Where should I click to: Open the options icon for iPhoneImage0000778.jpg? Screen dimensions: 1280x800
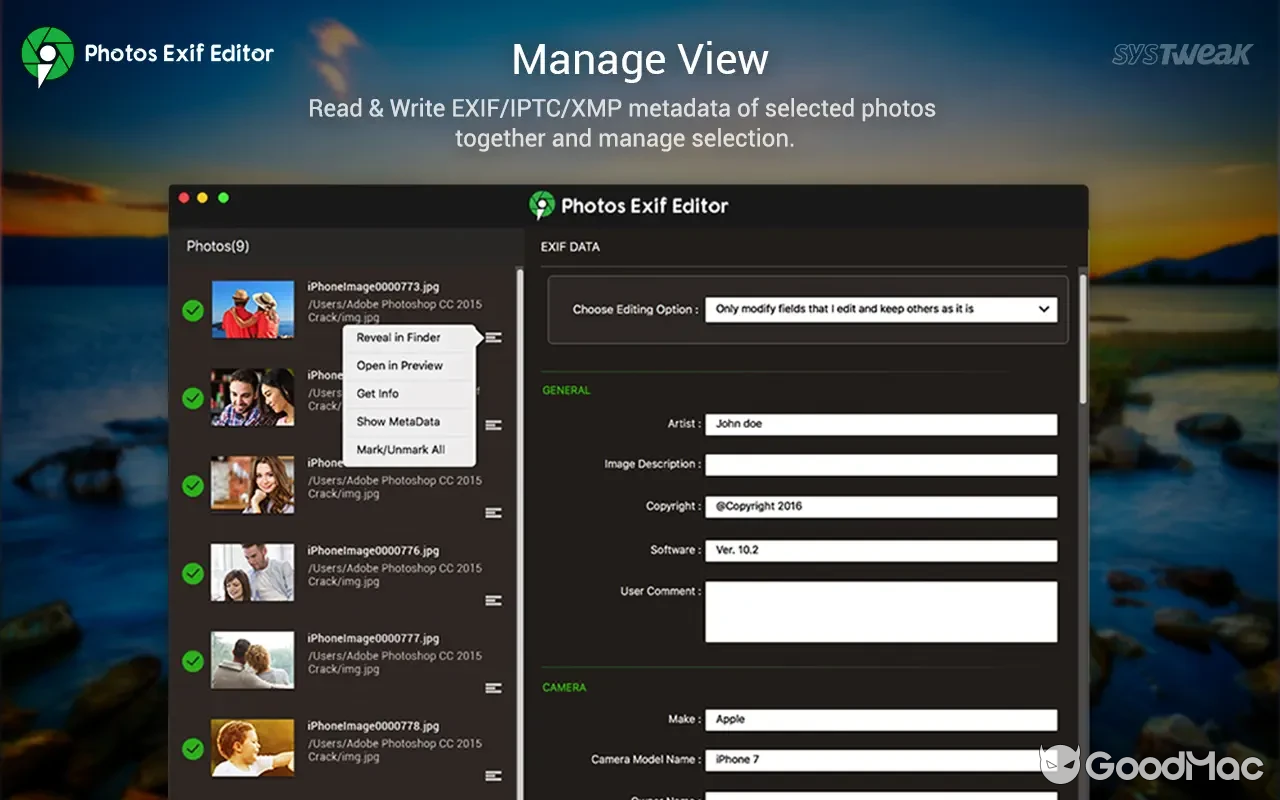tap(493, 775)
